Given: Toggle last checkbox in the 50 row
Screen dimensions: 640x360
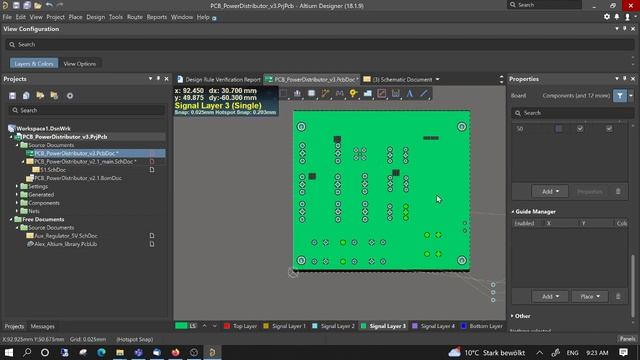Looking at the screenshot, I should point(609,129).
